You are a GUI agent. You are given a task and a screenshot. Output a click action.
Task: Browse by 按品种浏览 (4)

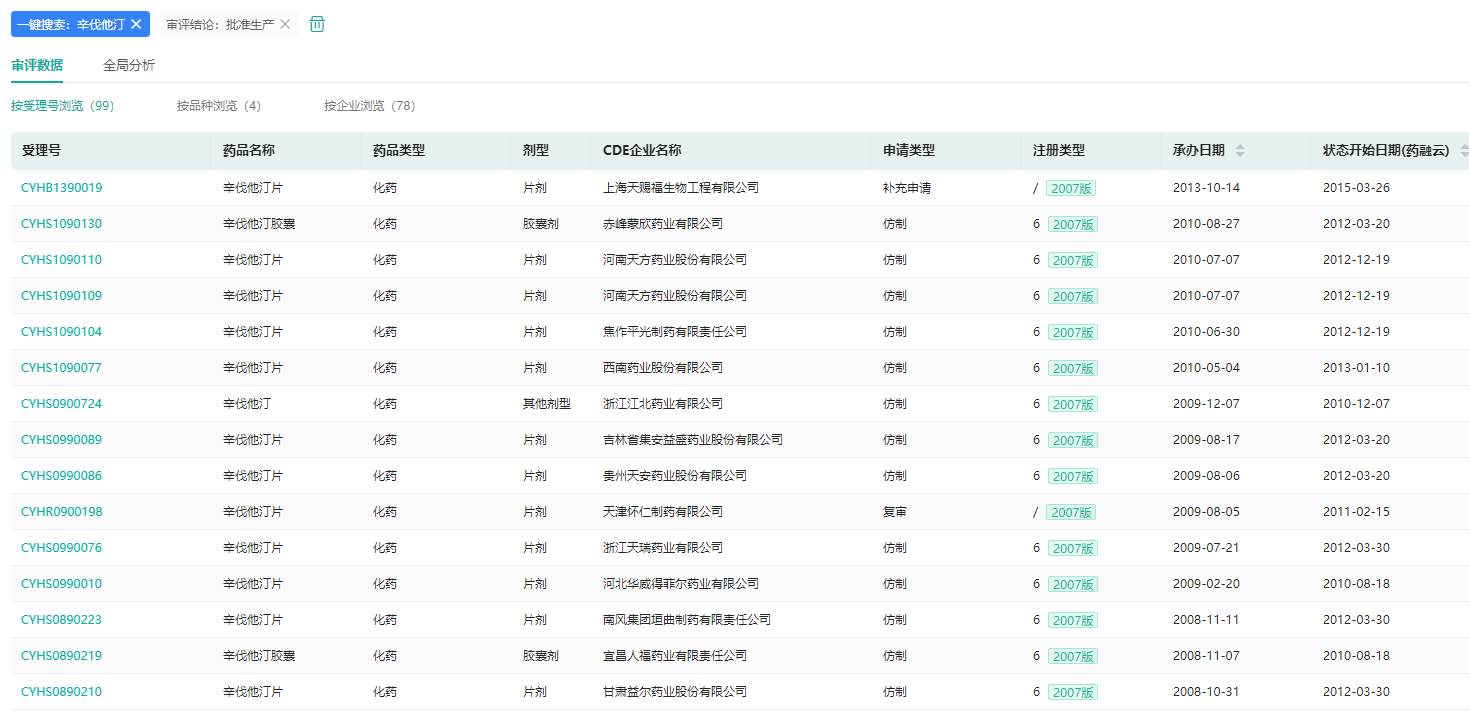point(219,106)
